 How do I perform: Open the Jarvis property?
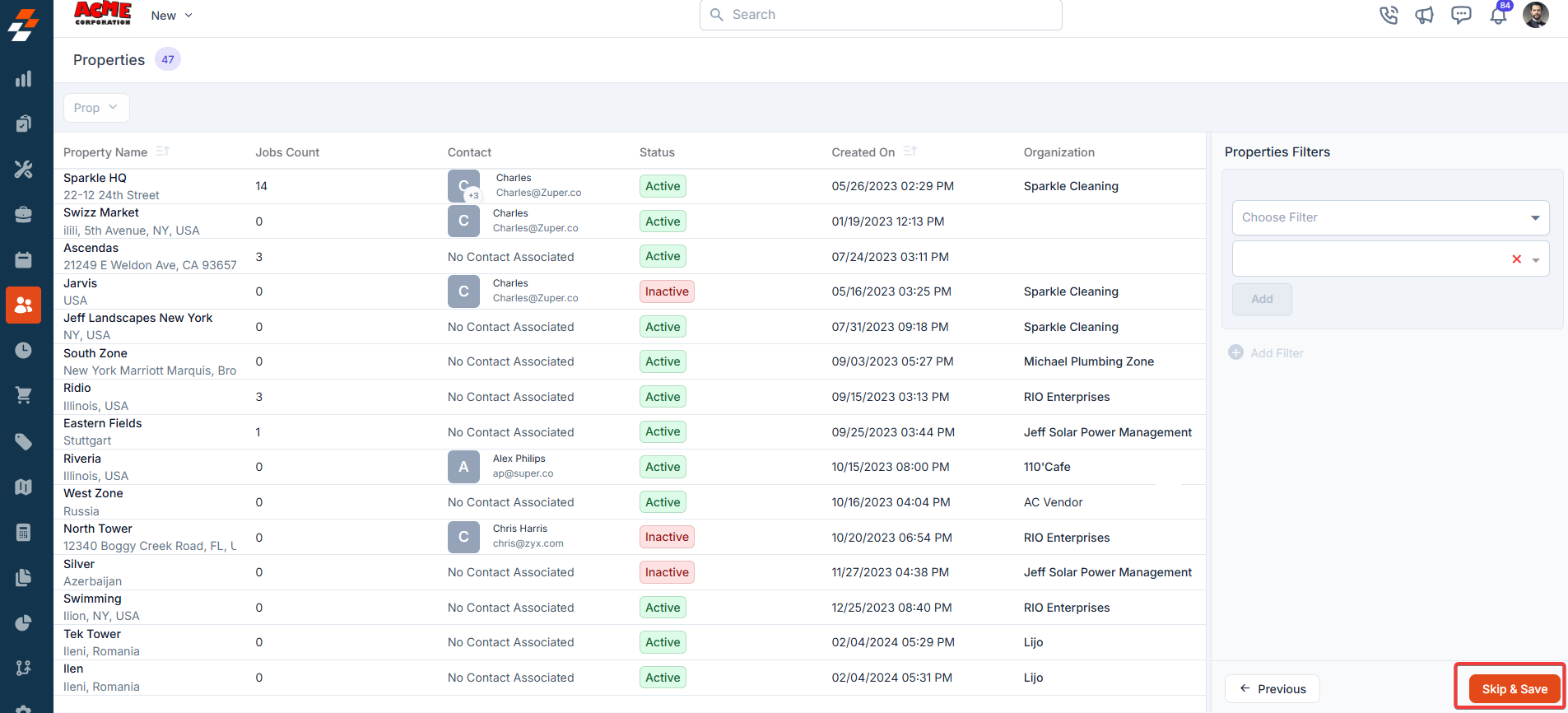(80, 283)
